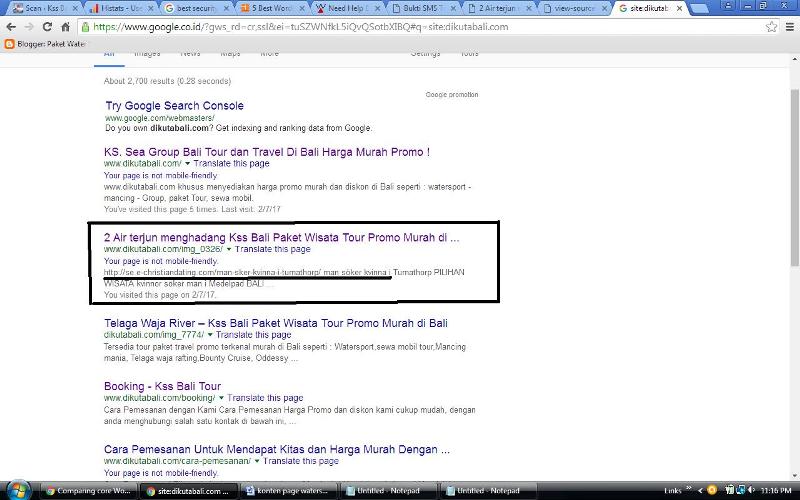Open KS. Sea Group Bali Tour result
800x500 pixels.
[x=267, y=152]
